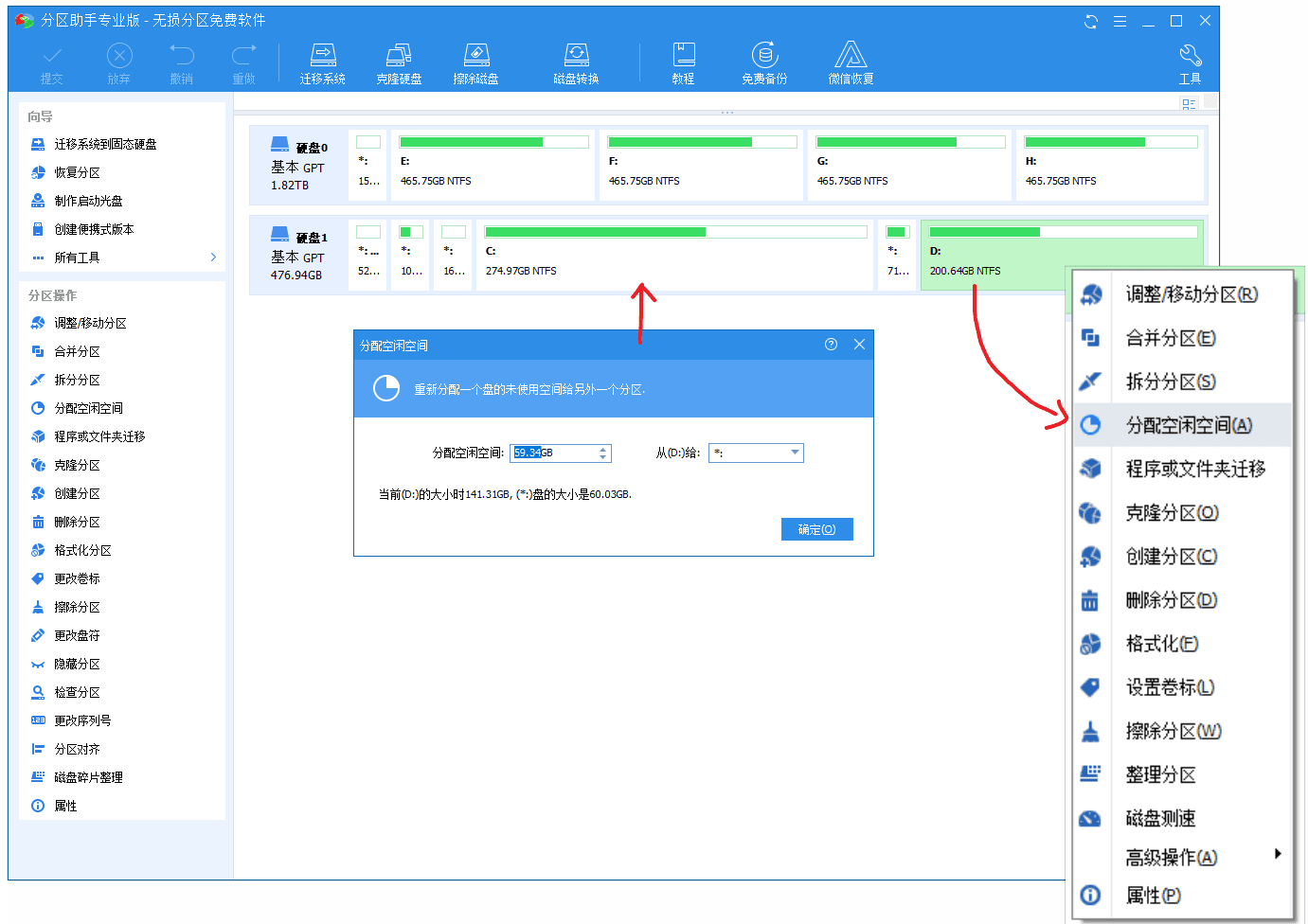
Task: Click the 迁移系统 toolbar icon
Action: [323, 63]
